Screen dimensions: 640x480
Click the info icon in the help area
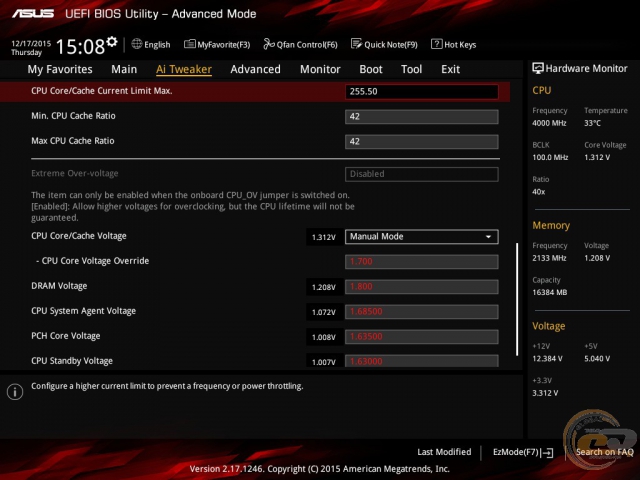(x=15, y=392)
